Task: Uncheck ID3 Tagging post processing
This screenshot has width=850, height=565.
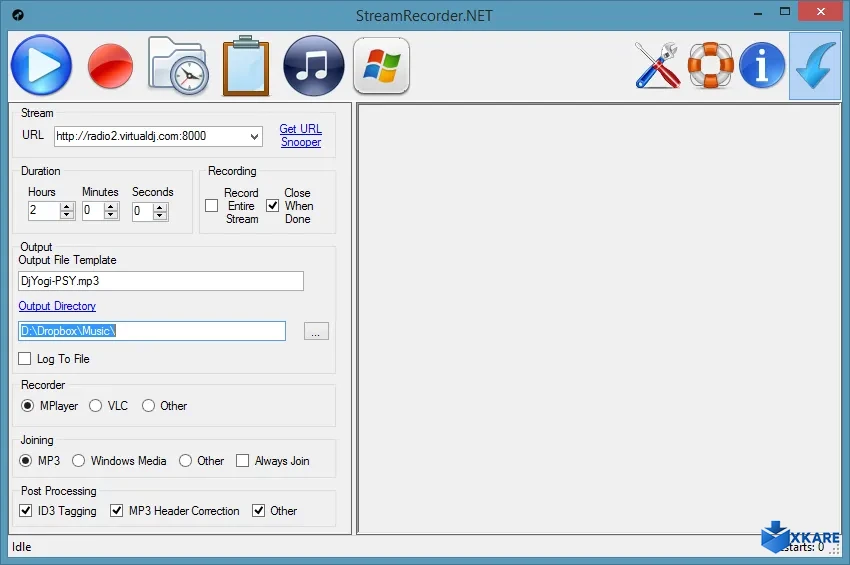Action: tap(25, 510)
